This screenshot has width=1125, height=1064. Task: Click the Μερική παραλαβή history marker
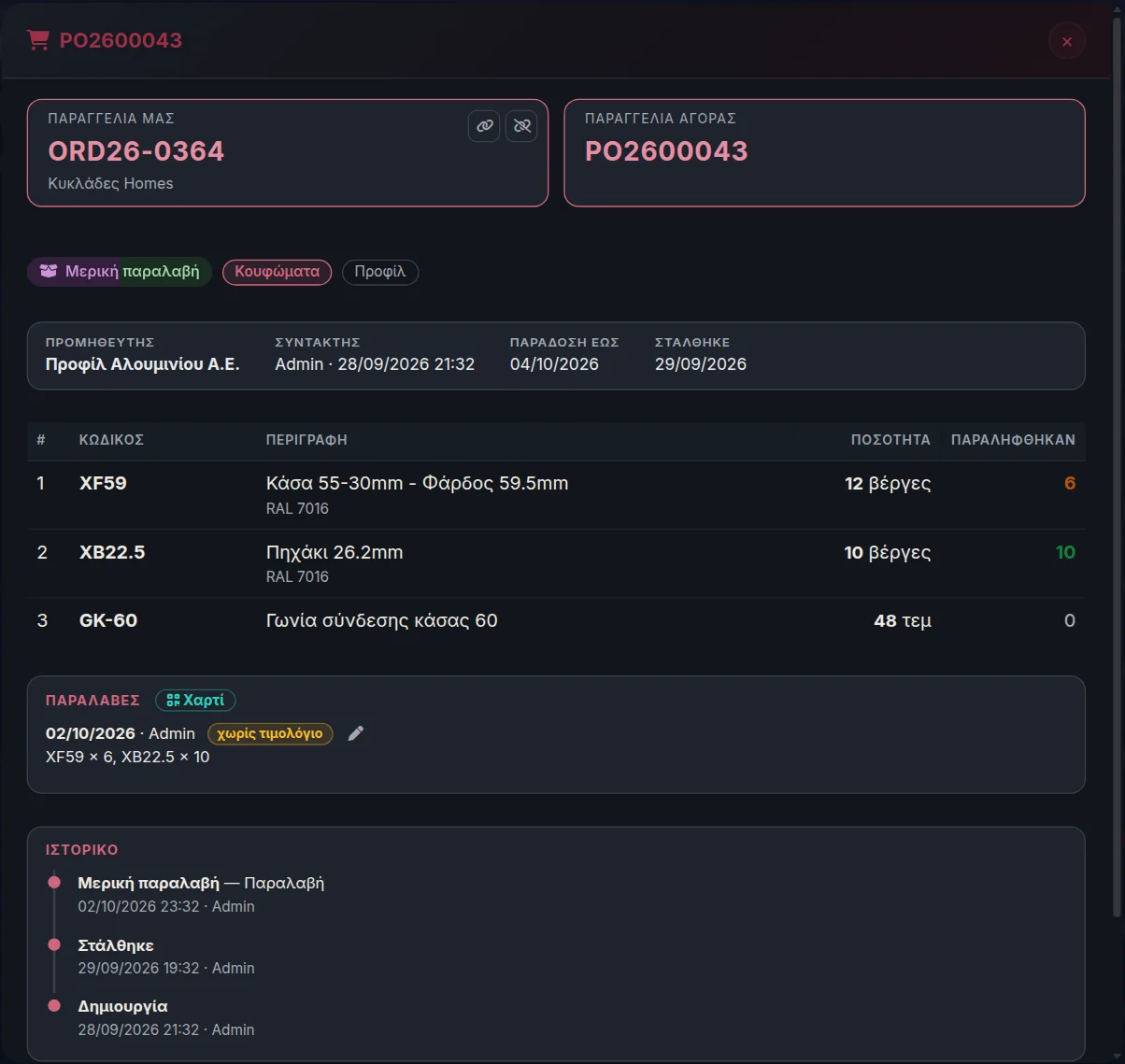point(54,883)
